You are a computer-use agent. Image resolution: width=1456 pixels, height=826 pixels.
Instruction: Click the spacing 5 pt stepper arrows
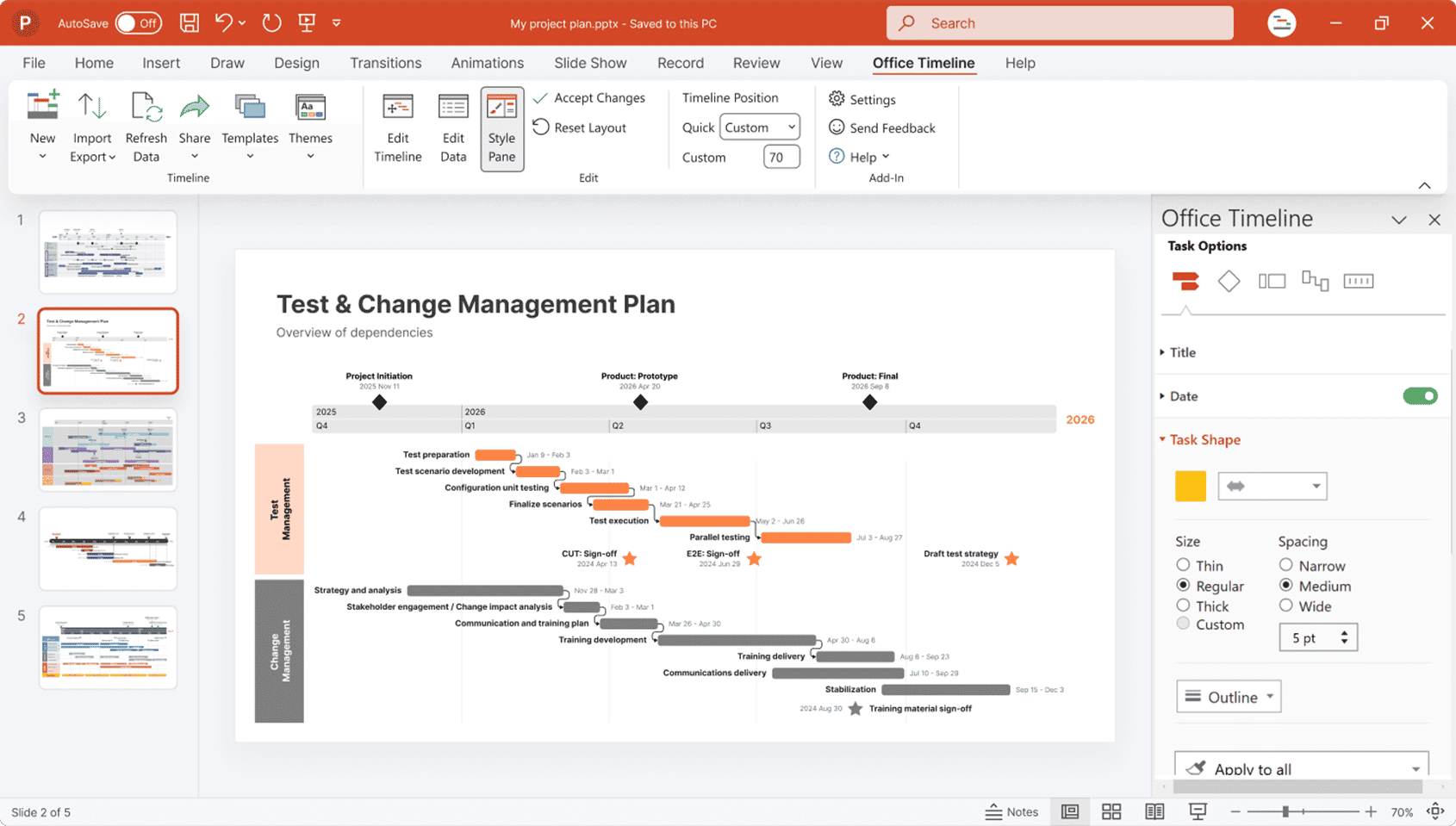coord(1344,637)
